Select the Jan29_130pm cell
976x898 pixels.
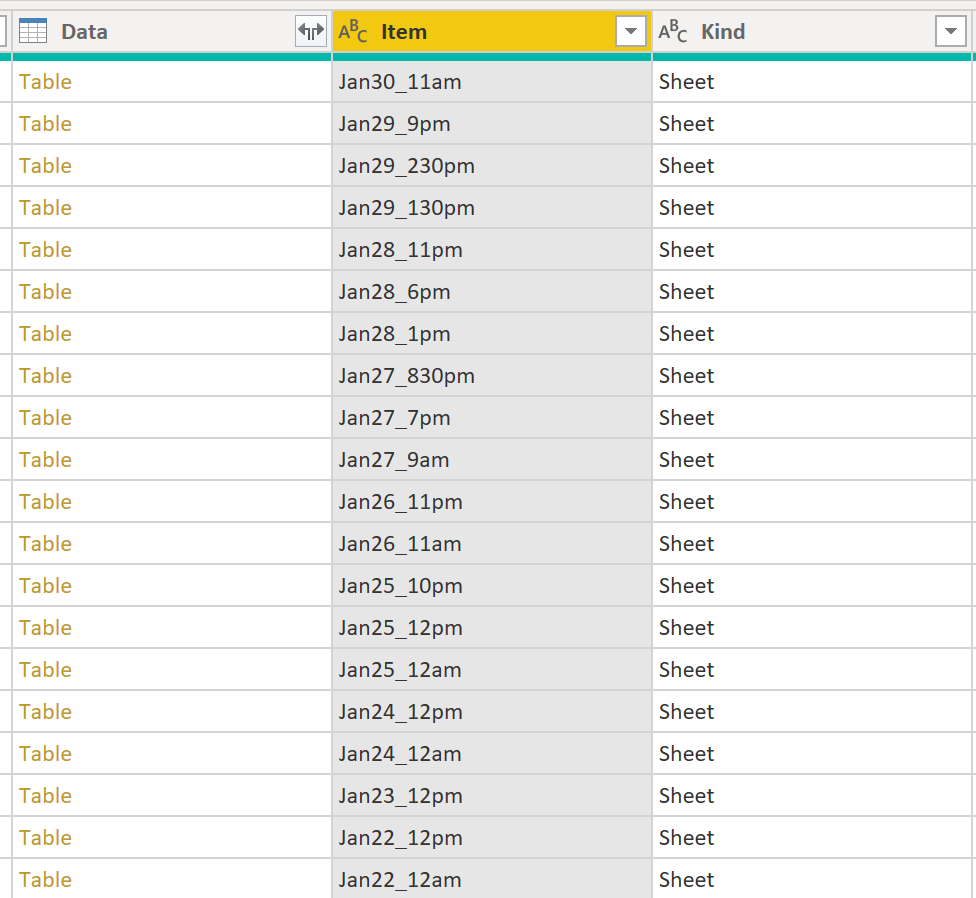pos(492,208)
